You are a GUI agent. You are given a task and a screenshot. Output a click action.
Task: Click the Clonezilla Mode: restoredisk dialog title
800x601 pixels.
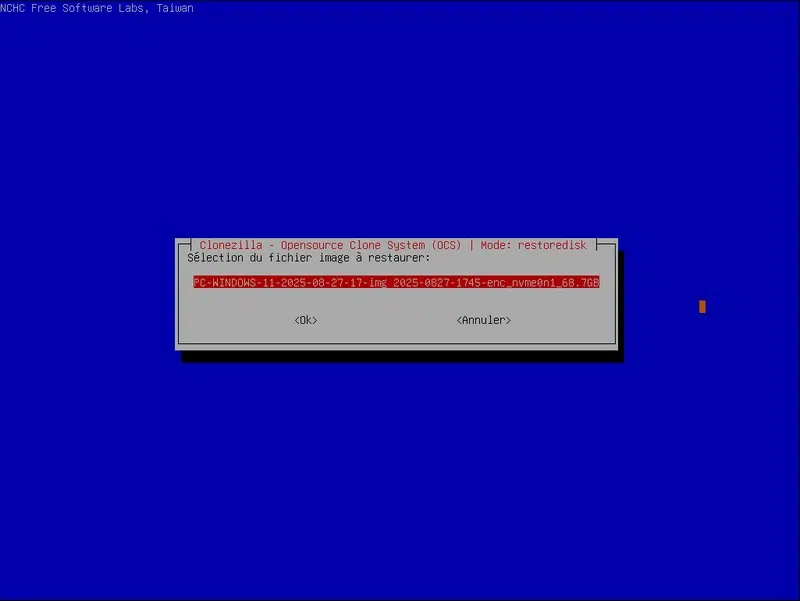click(393, 245)
